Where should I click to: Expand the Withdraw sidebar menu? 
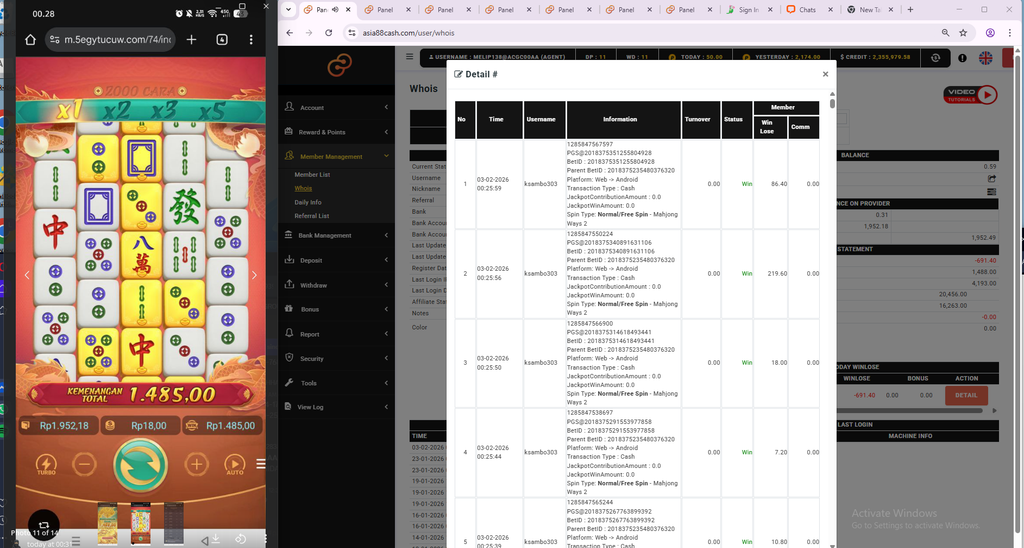point(336,285)
